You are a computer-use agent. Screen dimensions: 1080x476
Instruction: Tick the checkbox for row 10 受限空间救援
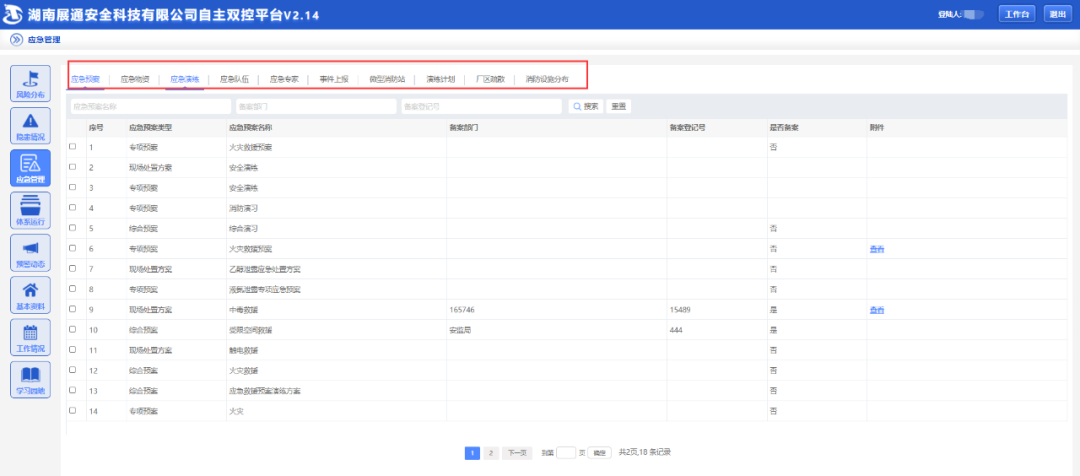click(x=73, y=329)
